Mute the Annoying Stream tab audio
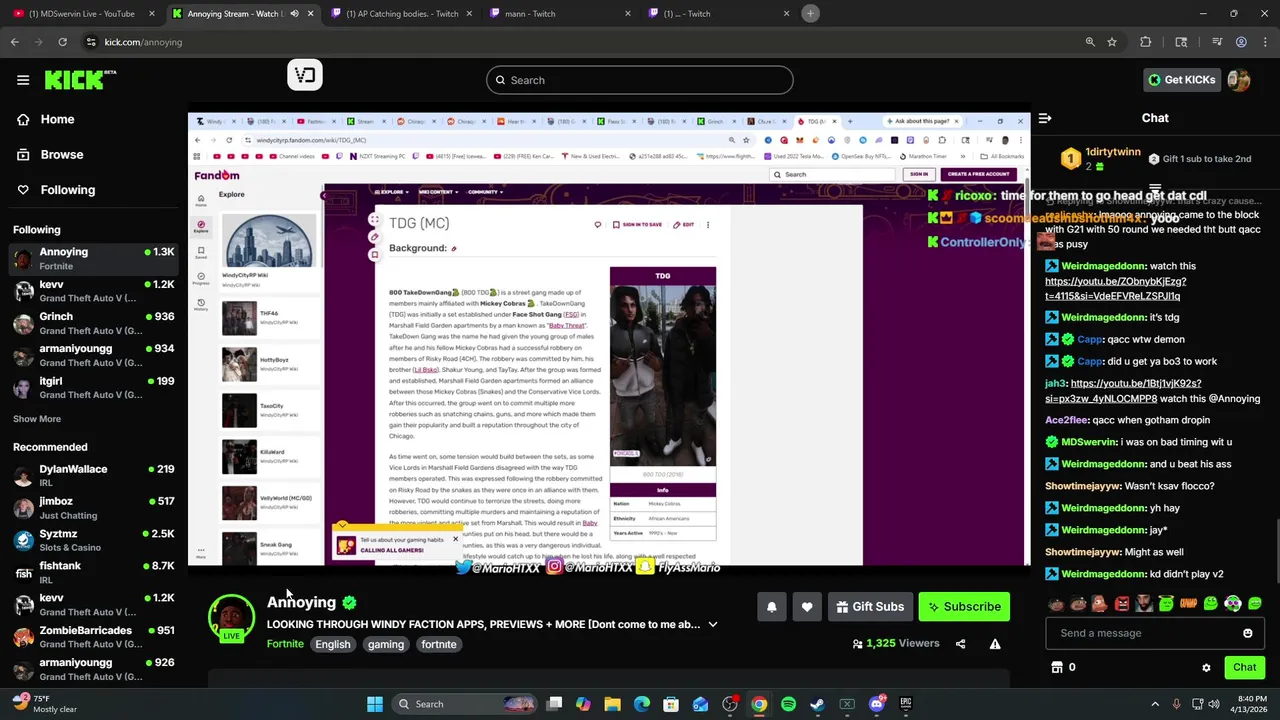Screen dimensions: 1280x720 294,14
